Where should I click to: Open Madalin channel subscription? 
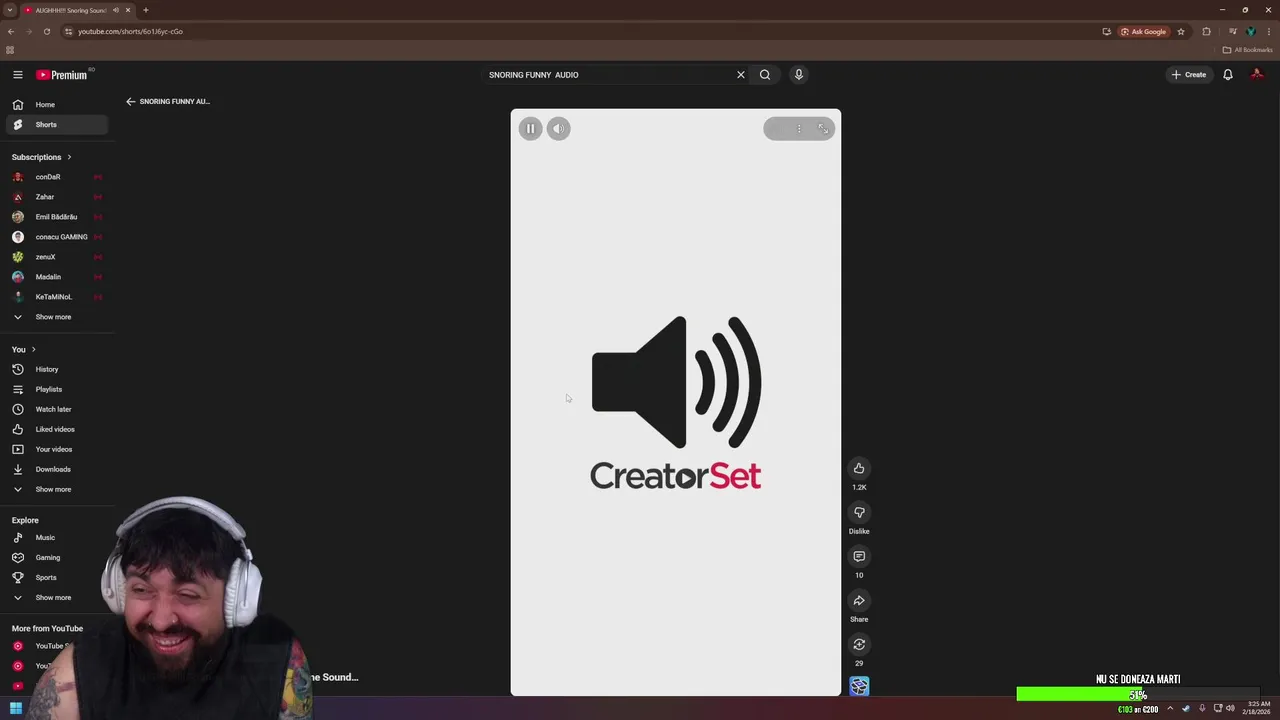pos(57,277)
